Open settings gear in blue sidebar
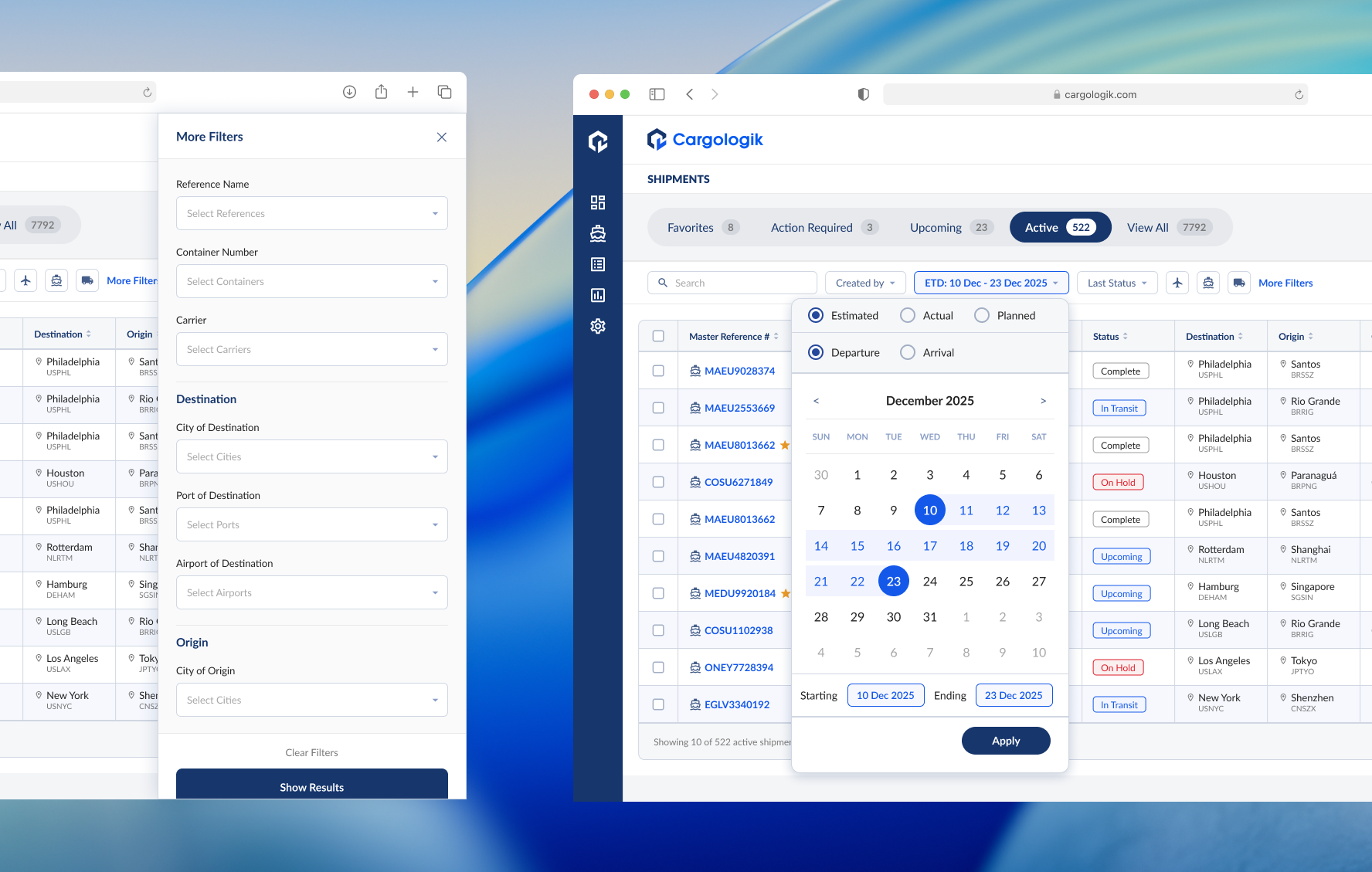This screenshot has width=1372, height=872. coord(598,326)
